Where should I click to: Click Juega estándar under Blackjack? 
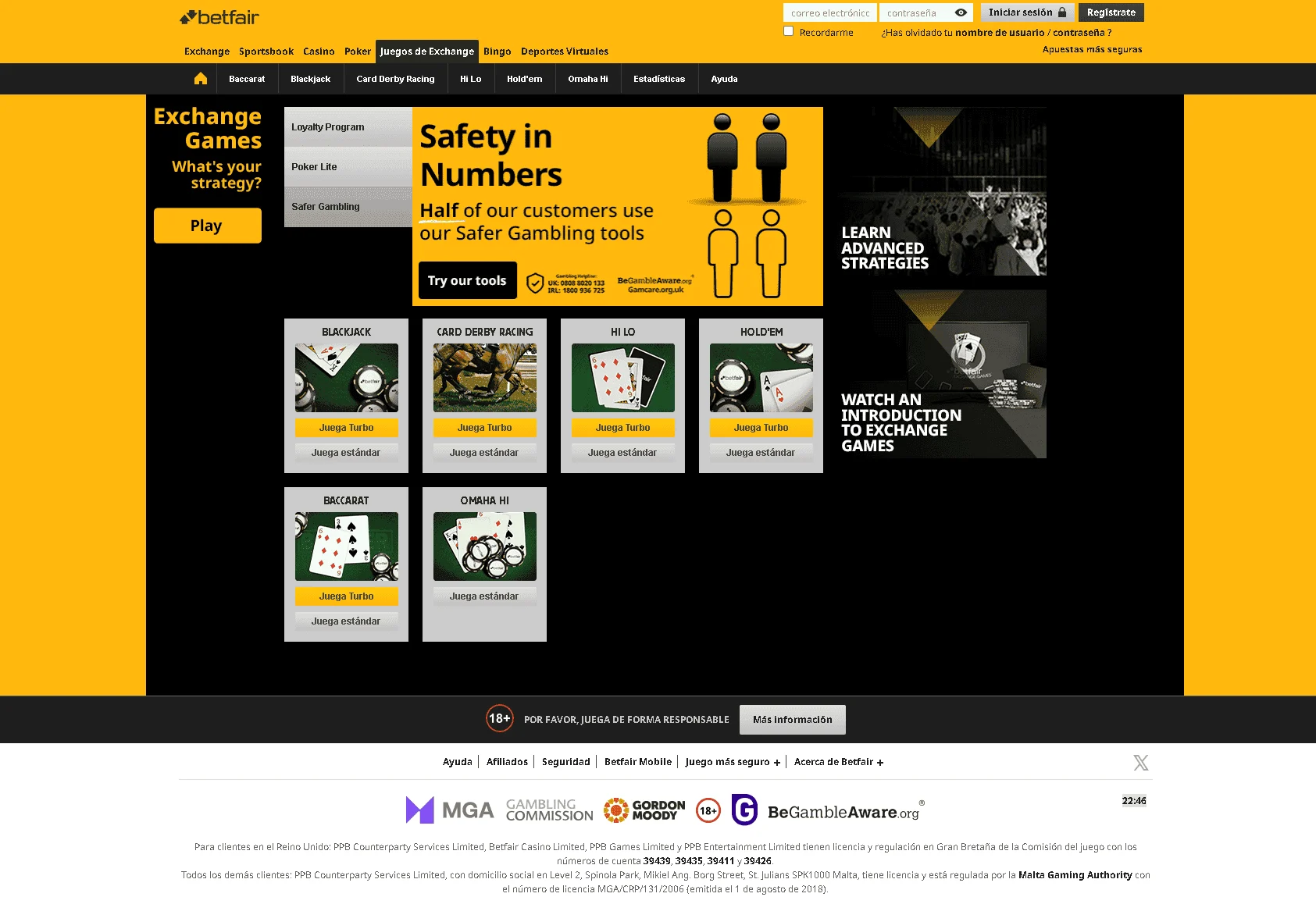click(347, 453)
